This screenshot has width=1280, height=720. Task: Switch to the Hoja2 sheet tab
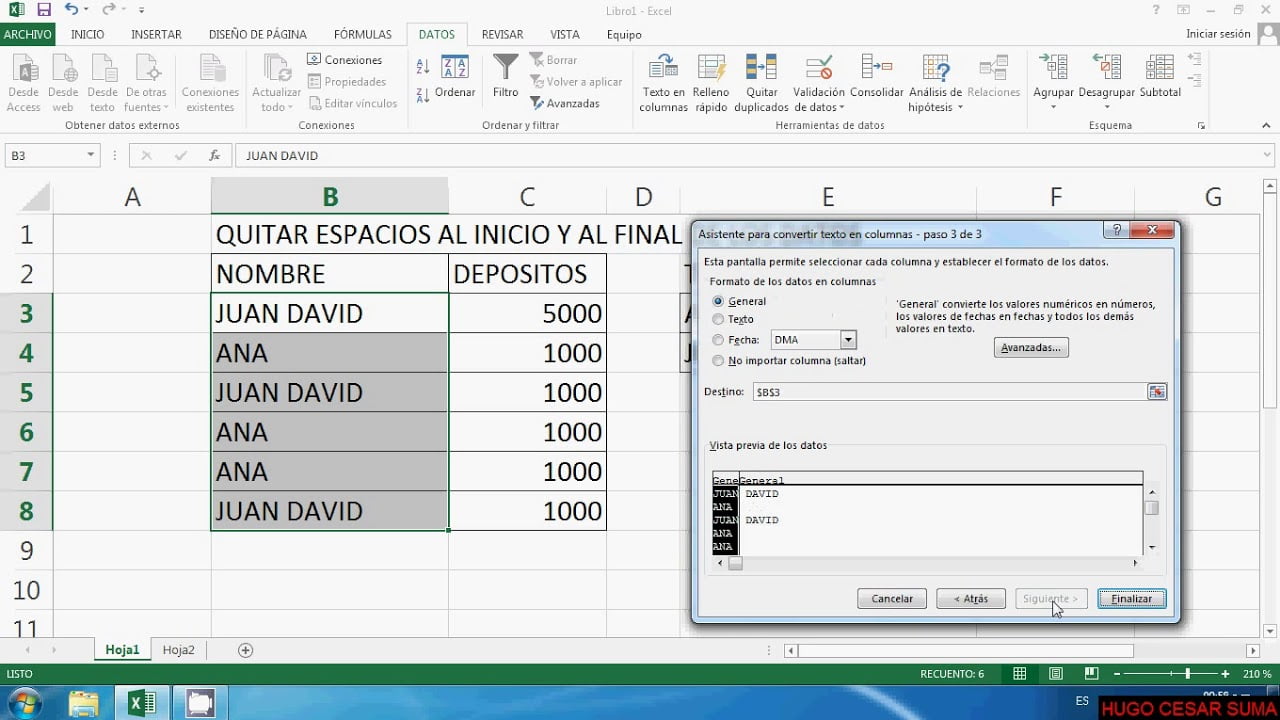(x=178, y=649)
